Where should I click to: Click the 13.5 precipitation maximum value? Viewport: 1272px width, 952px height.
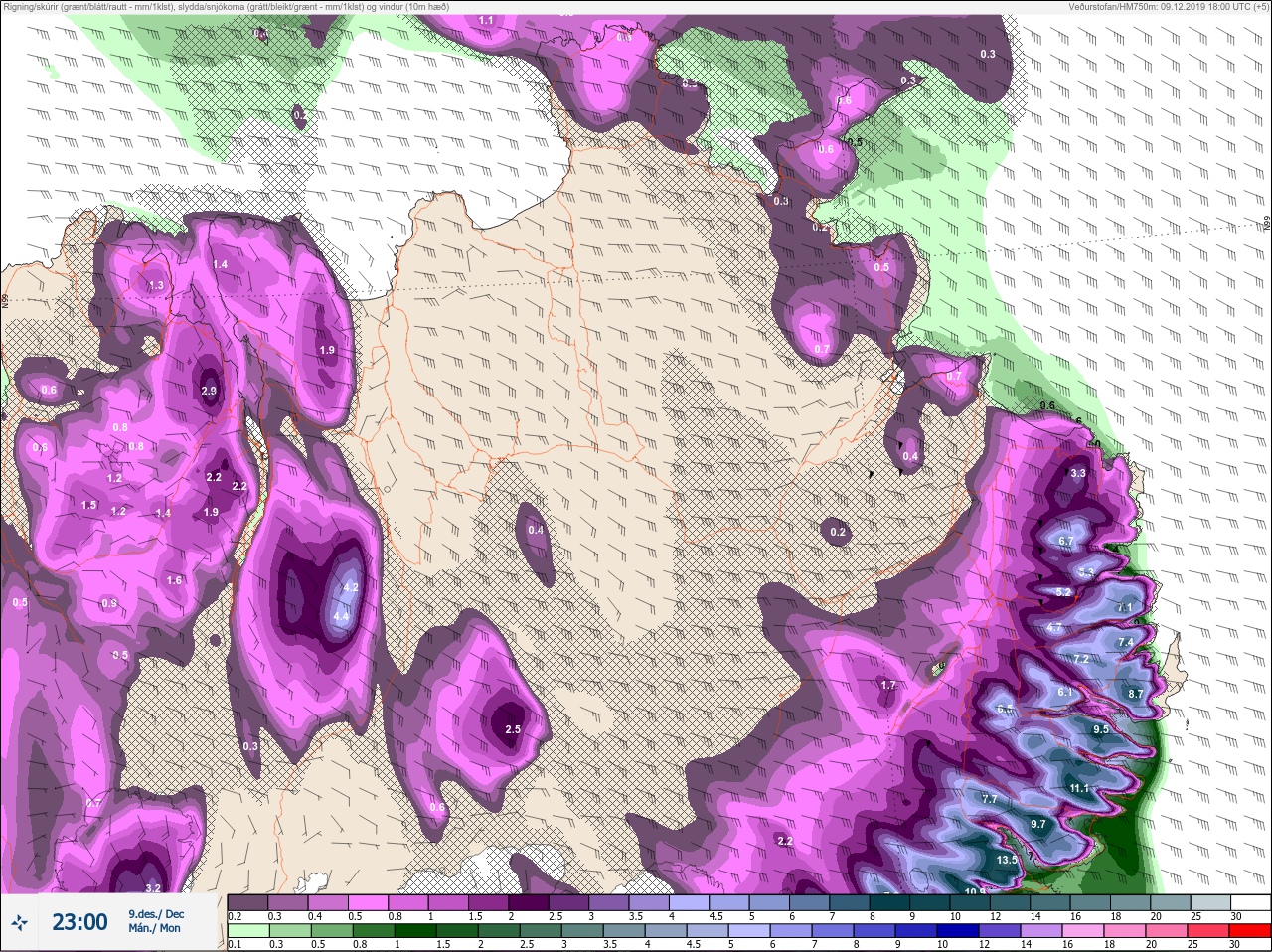click(x=1007, y=860)
